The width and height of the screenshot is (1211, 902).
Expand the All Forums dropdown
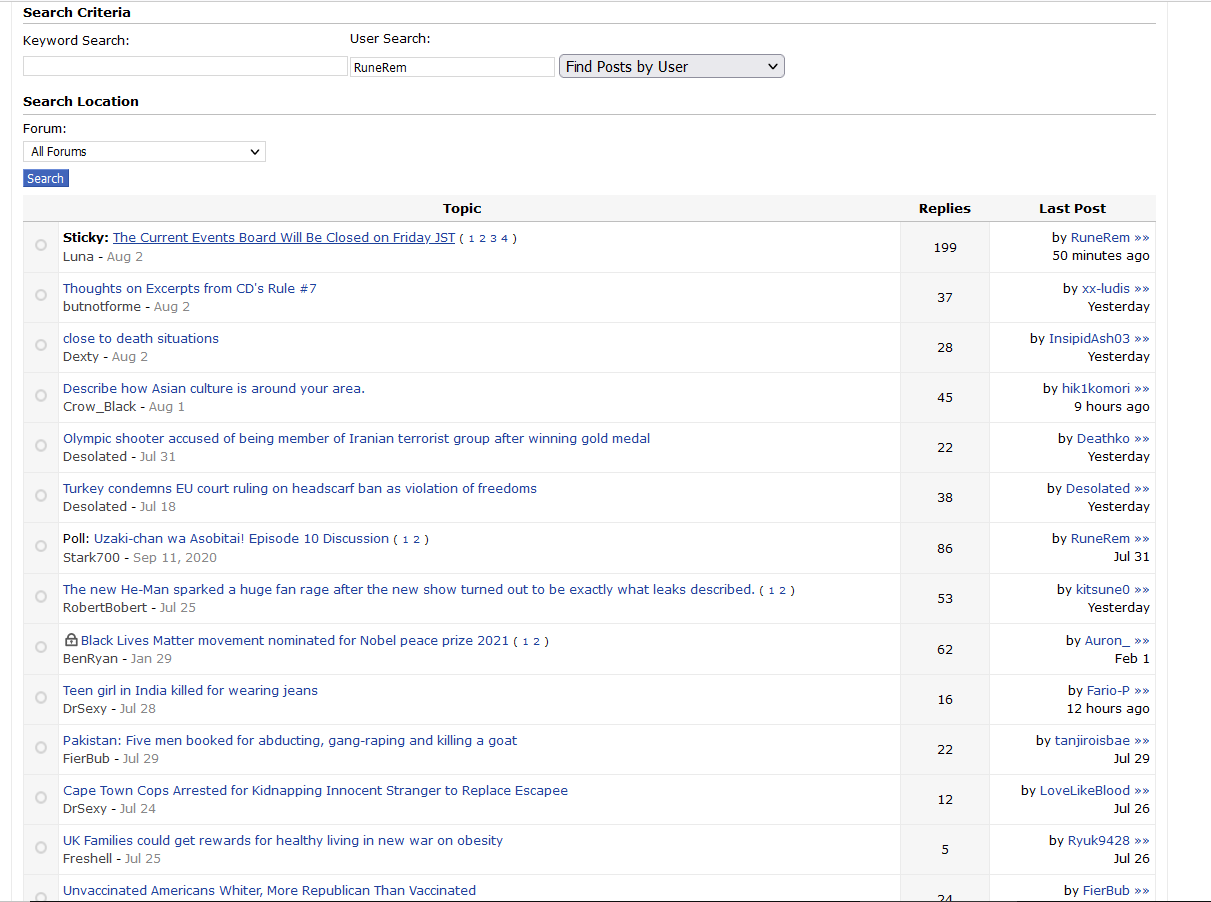[144, 152]
